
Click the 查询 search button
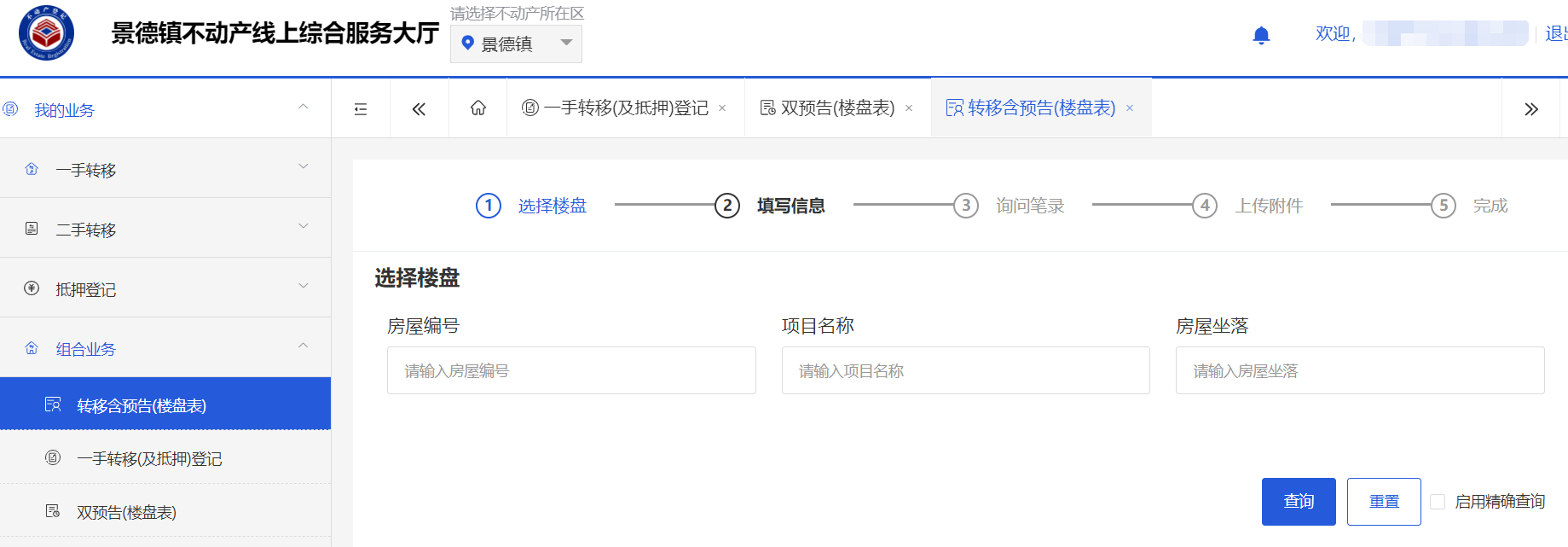(x=1299, y=502)
